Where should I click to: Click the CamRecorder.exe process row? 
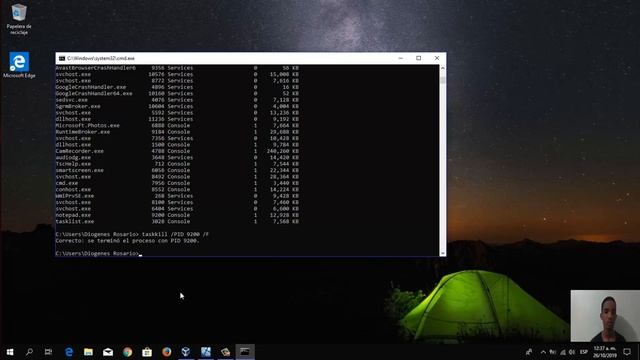(177, 151)
